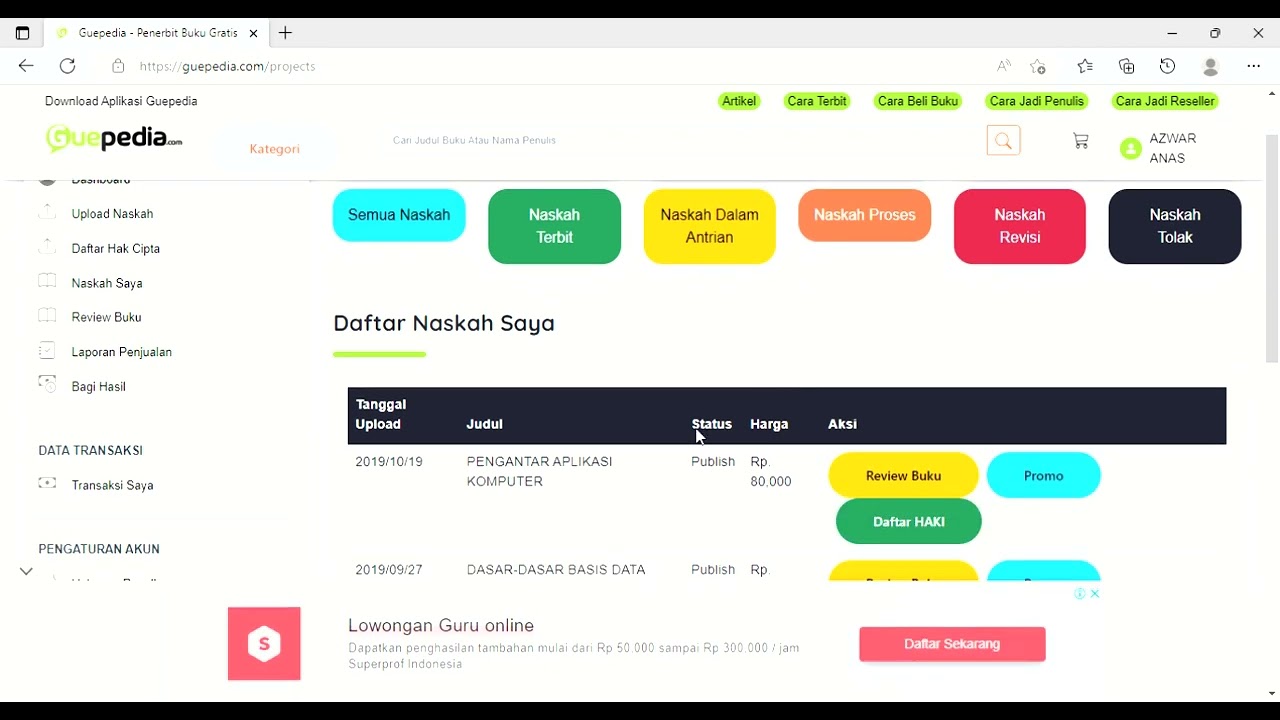1280x720 pixels.
Task: Expand sidebar chevron near Pengaturan Akun
Action: [x=26, y=571]
